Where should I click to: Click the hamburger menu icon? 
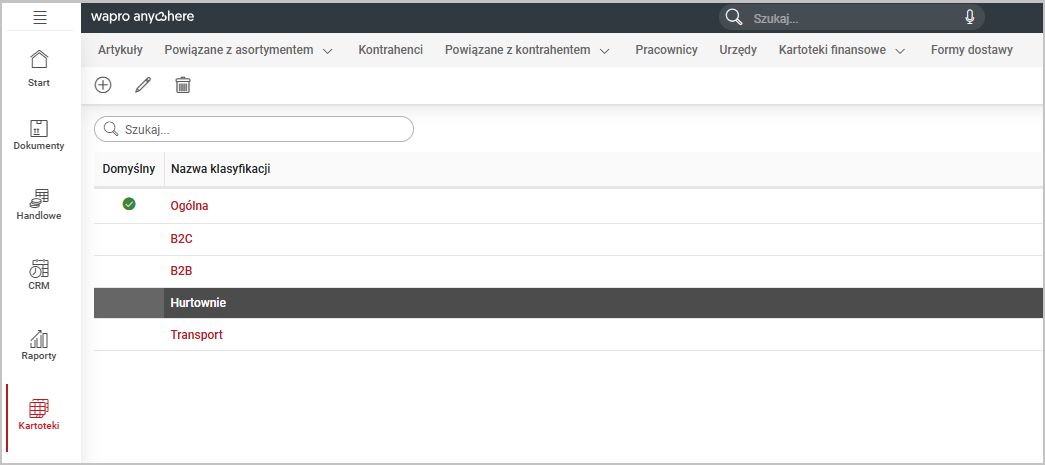point(40,17)
